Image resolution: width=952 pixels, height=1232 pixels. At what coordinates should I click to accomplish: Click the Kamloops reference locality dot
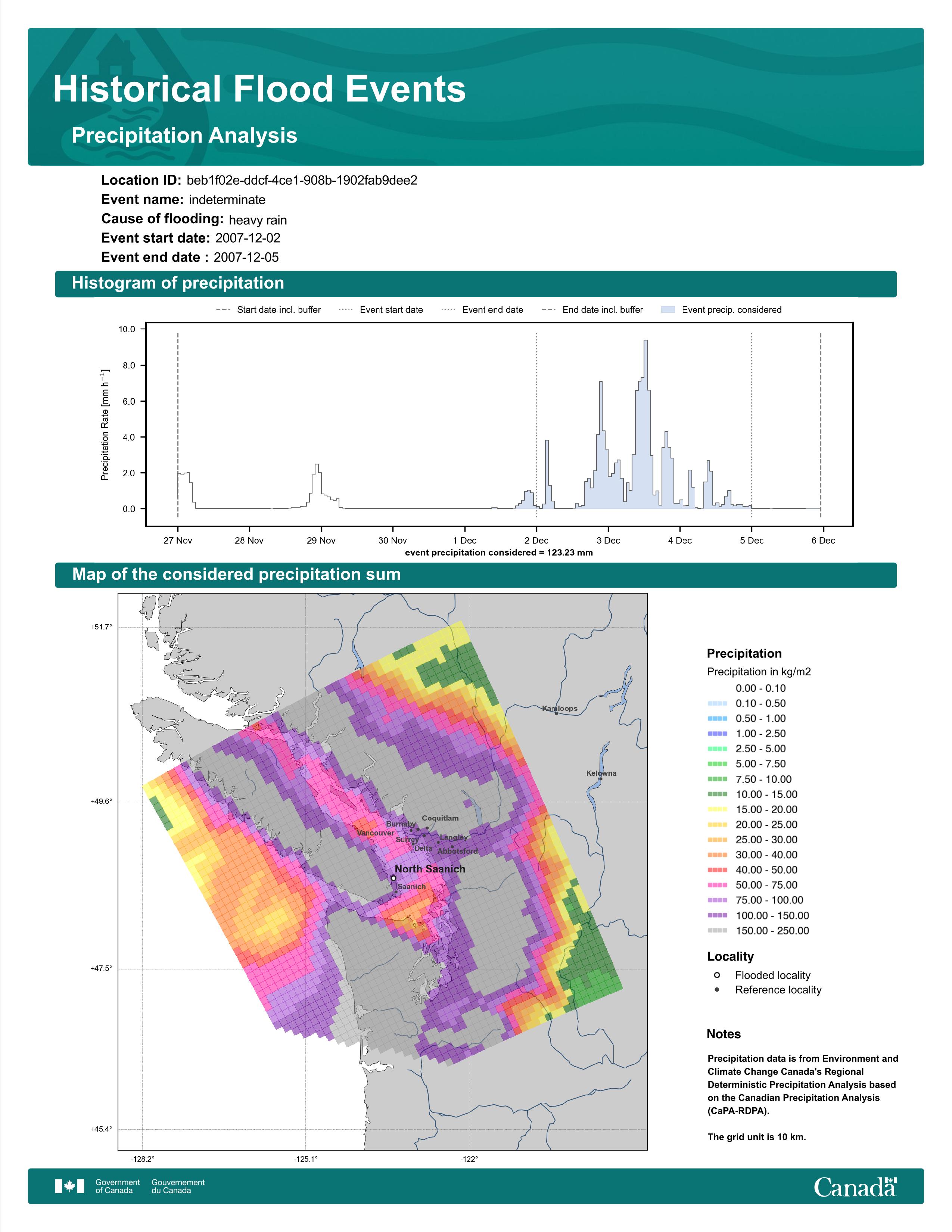tap(556, 714)
